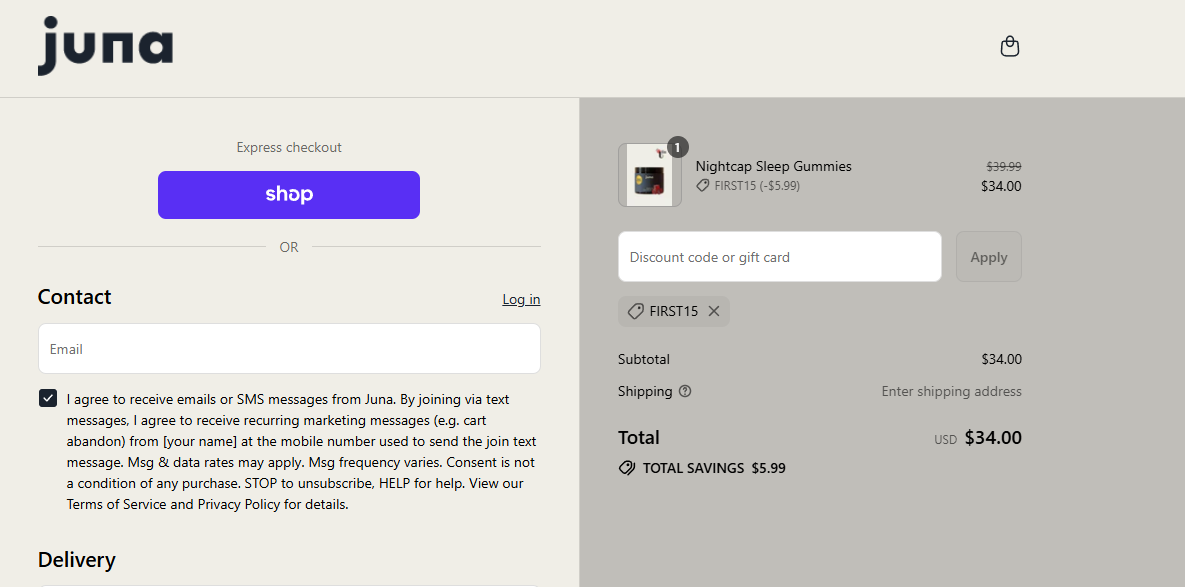Checkout with the purple Shop Pay button
The height and width of the screenshot is (587, 1185).
point(288,194)
